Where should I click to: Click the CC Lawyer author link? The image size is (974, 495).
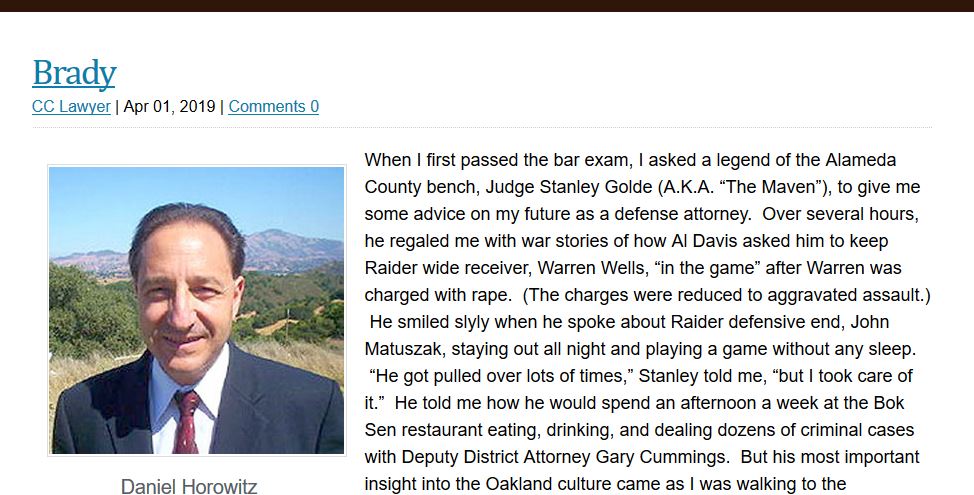point(71,107)
